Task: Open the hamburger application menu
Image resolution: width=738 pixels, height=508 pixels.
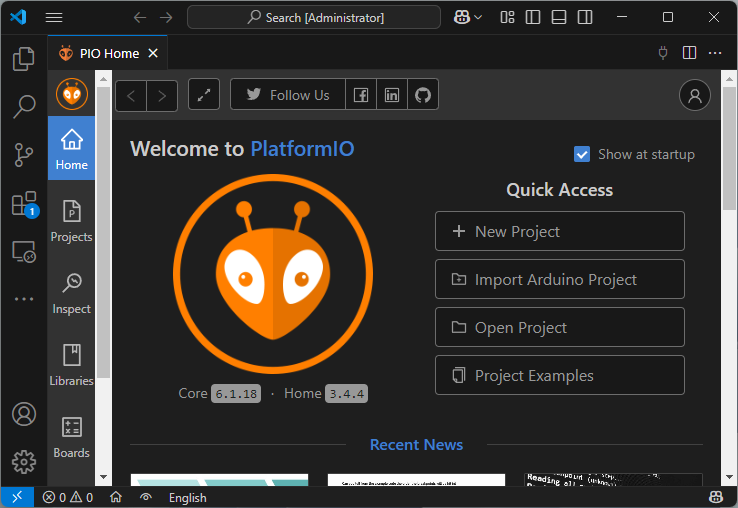Action: (54, 17)
